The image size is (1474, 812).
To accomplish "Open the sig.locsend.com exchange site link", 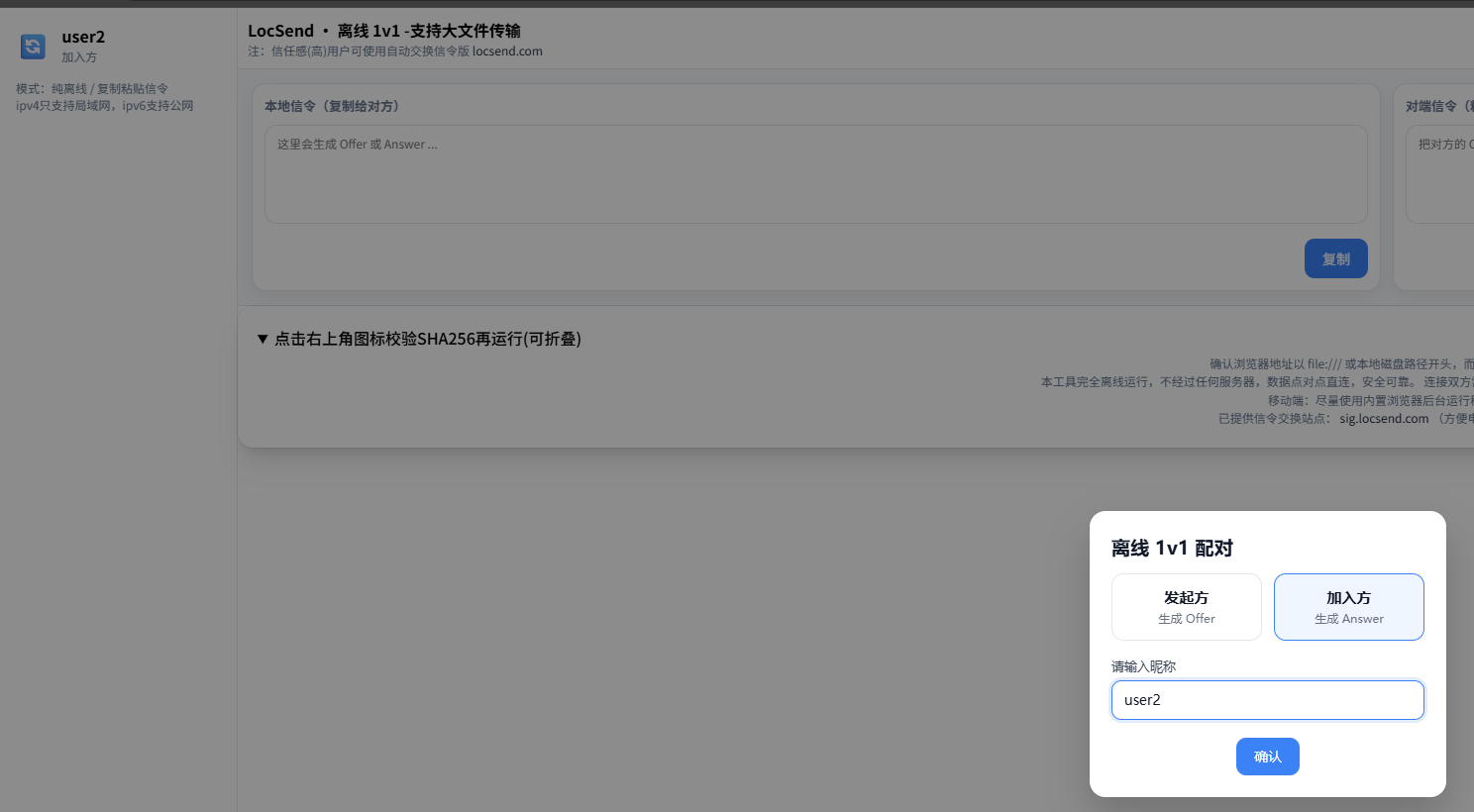I will 1384,419.
